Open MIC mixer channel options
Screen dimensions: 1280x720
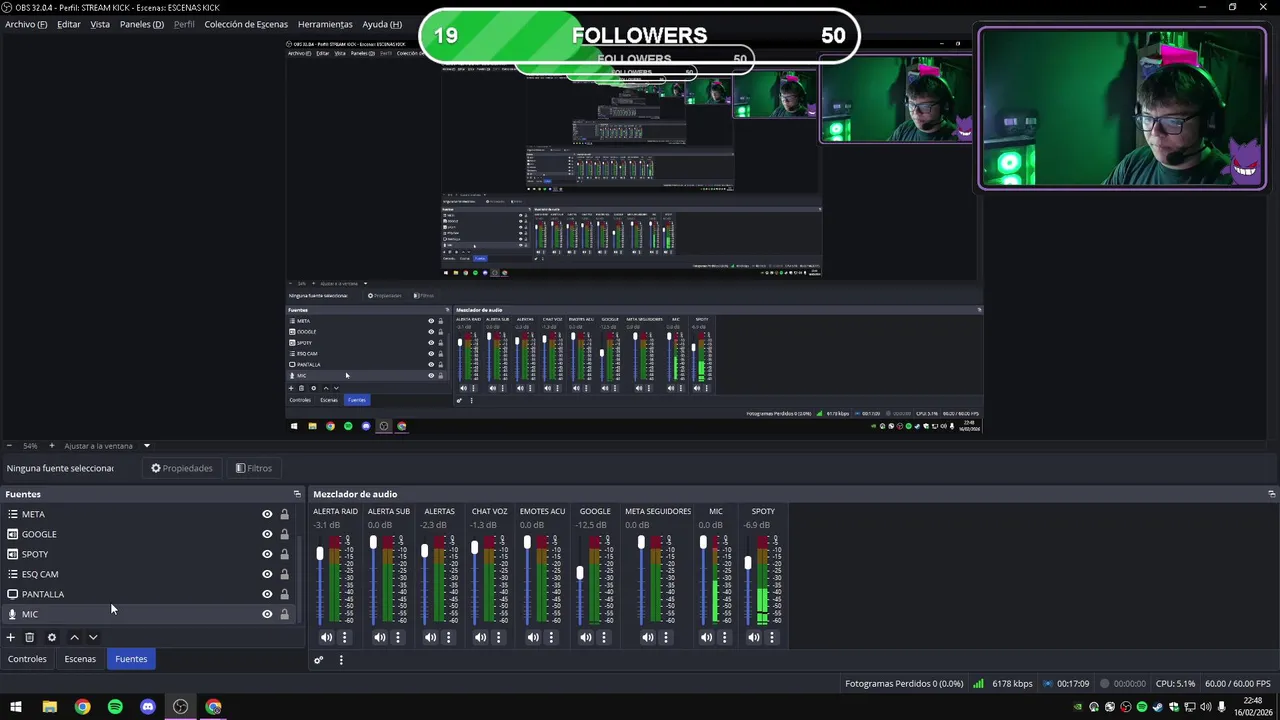725,637
